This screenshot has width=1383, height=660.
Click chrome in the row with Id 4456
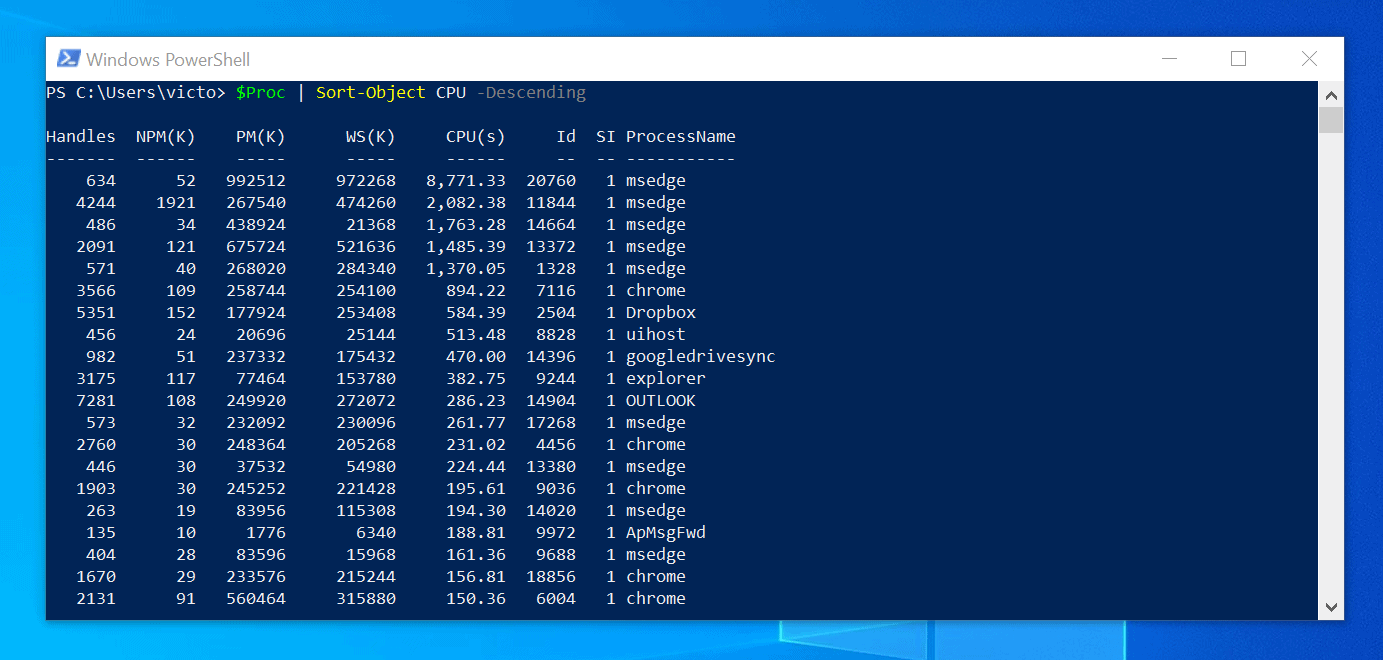[656, 445]
